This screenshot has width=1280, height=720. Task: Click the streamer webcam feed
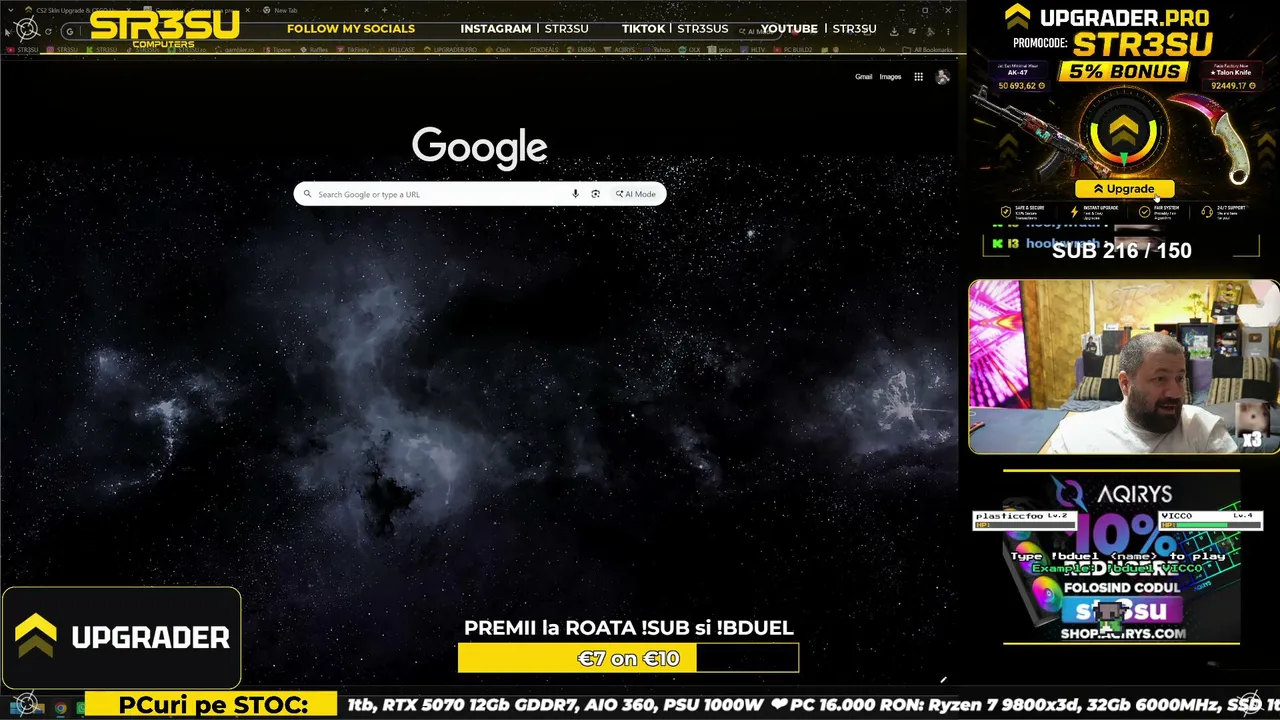(1123, 367)
